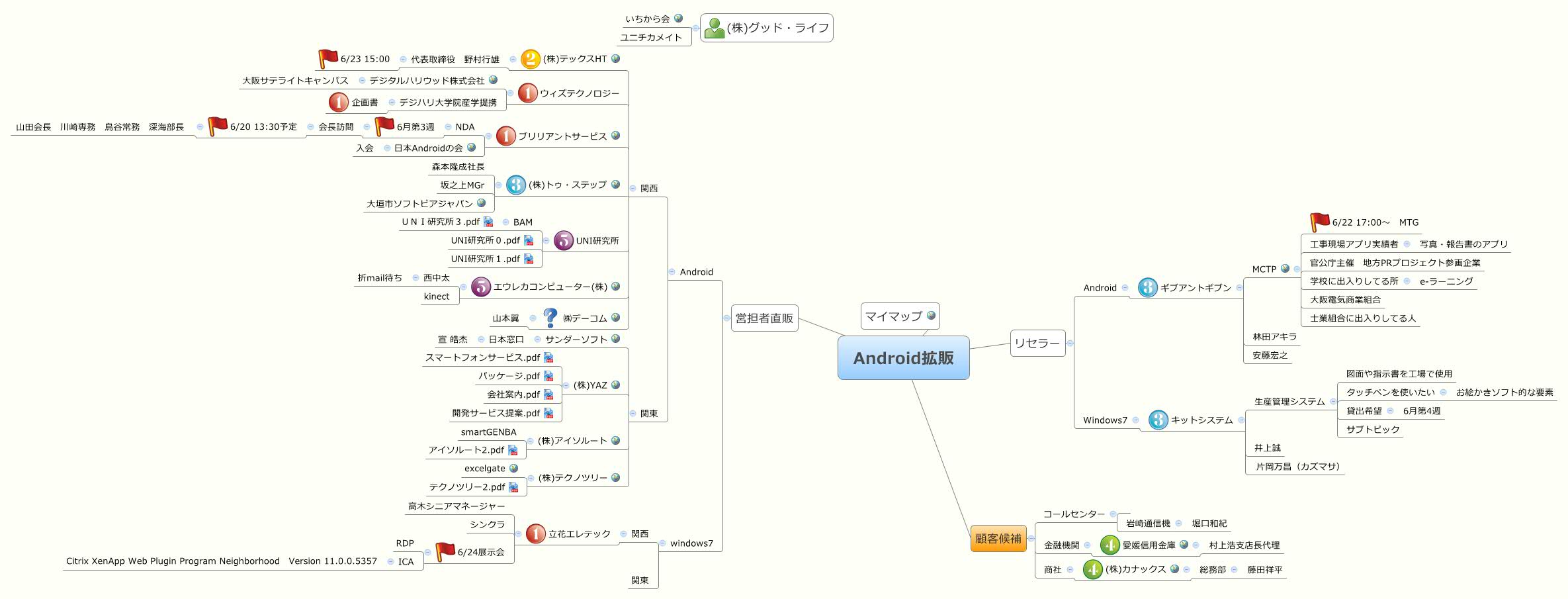Open attachment icon of テクノツリー2.pdf
The width and height of the screenshot is (1568, 599).
pos(513,487)
